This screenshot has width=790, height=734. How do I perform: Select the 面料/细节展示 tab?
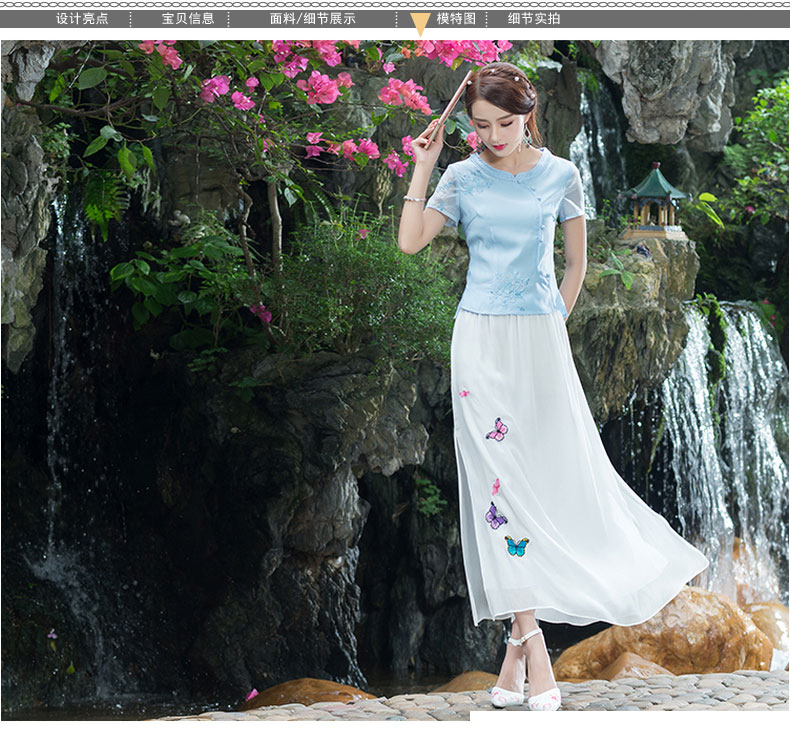click(x=311, y=18)
